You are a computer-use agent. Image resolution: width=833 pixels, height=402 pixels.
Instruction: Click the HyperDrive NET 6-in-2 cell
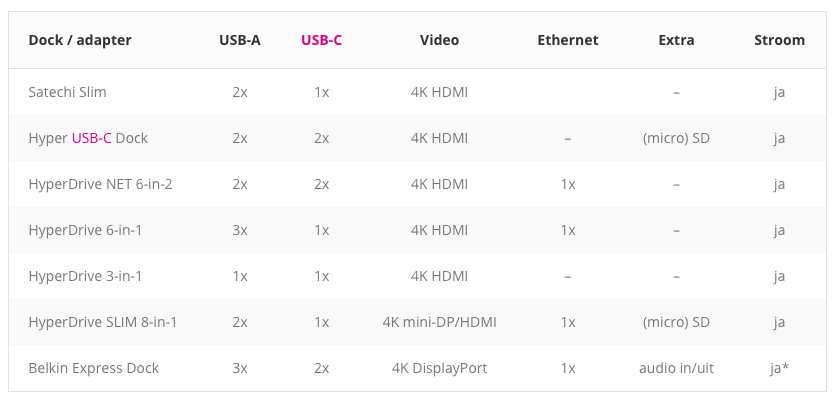pos(100,184)
